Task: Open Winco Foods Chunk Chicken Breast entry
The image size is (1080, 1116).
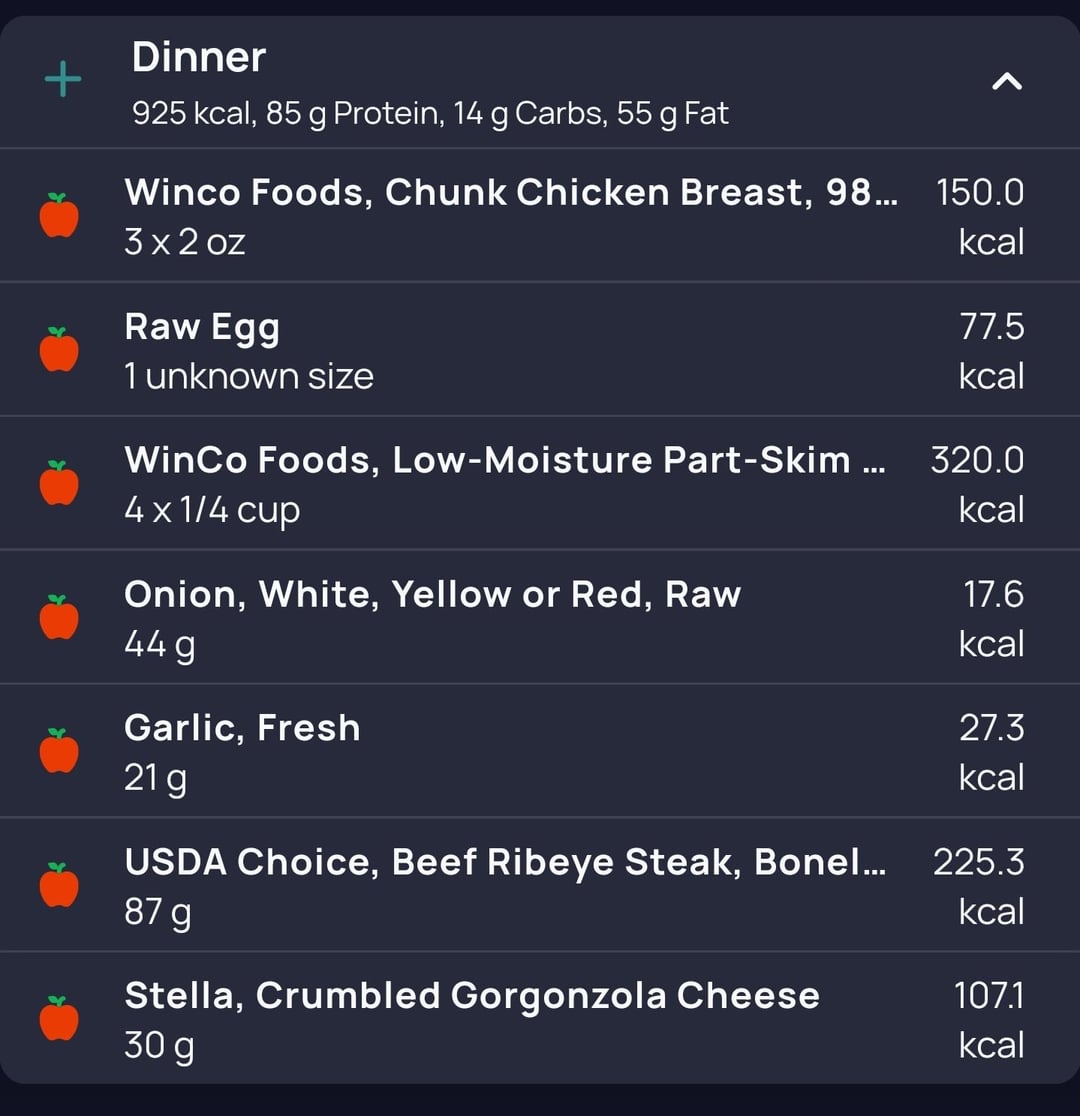Action: tap(510, 193)
